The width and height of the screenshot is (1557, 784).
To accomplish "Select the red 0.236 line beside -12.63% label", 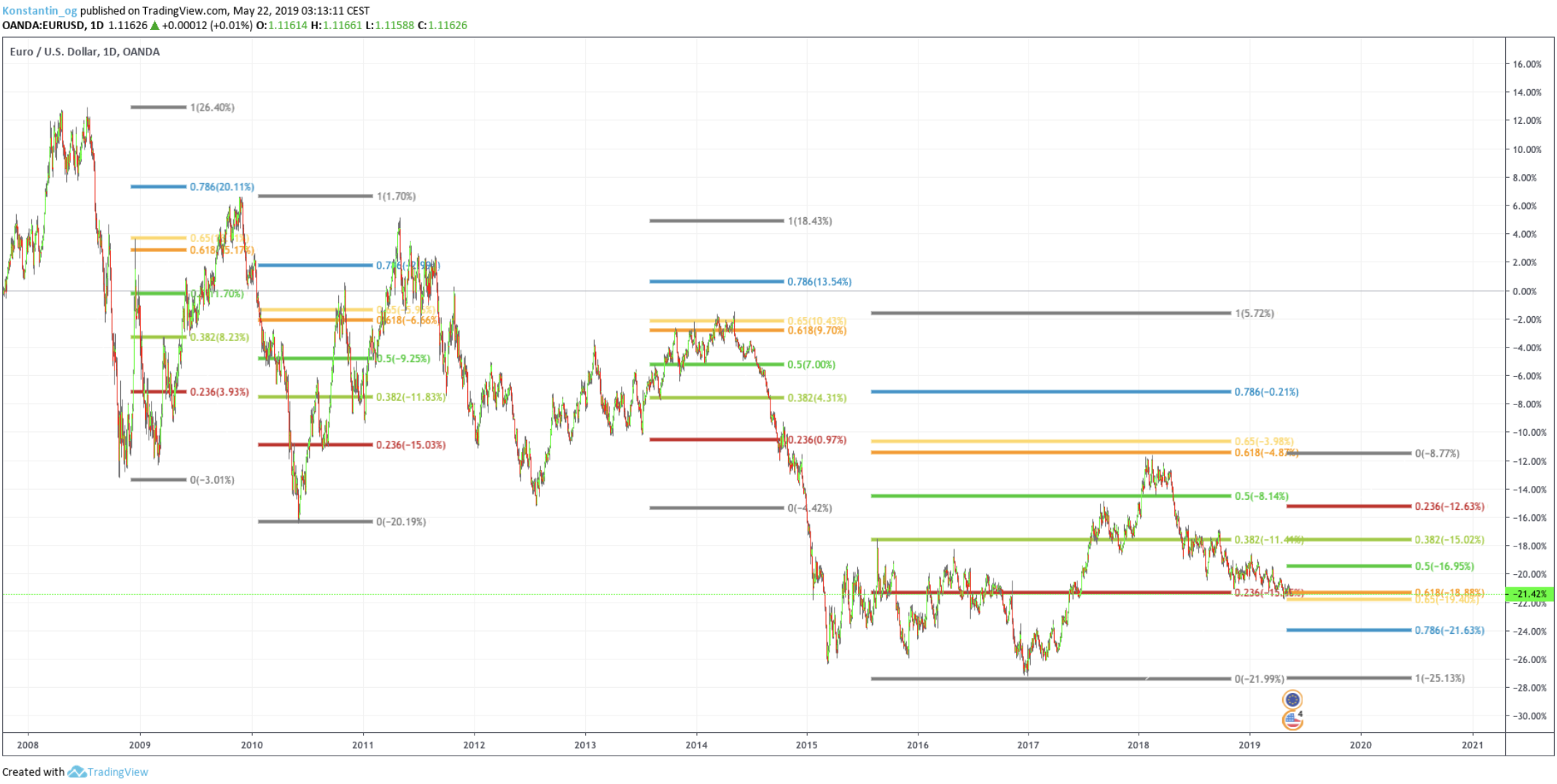I will [x=1349, y=506].
